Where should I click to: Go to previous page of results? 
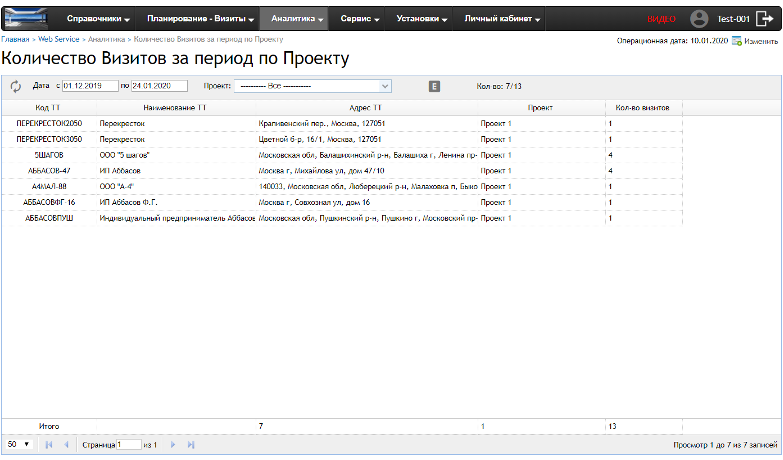coord(66,445)
